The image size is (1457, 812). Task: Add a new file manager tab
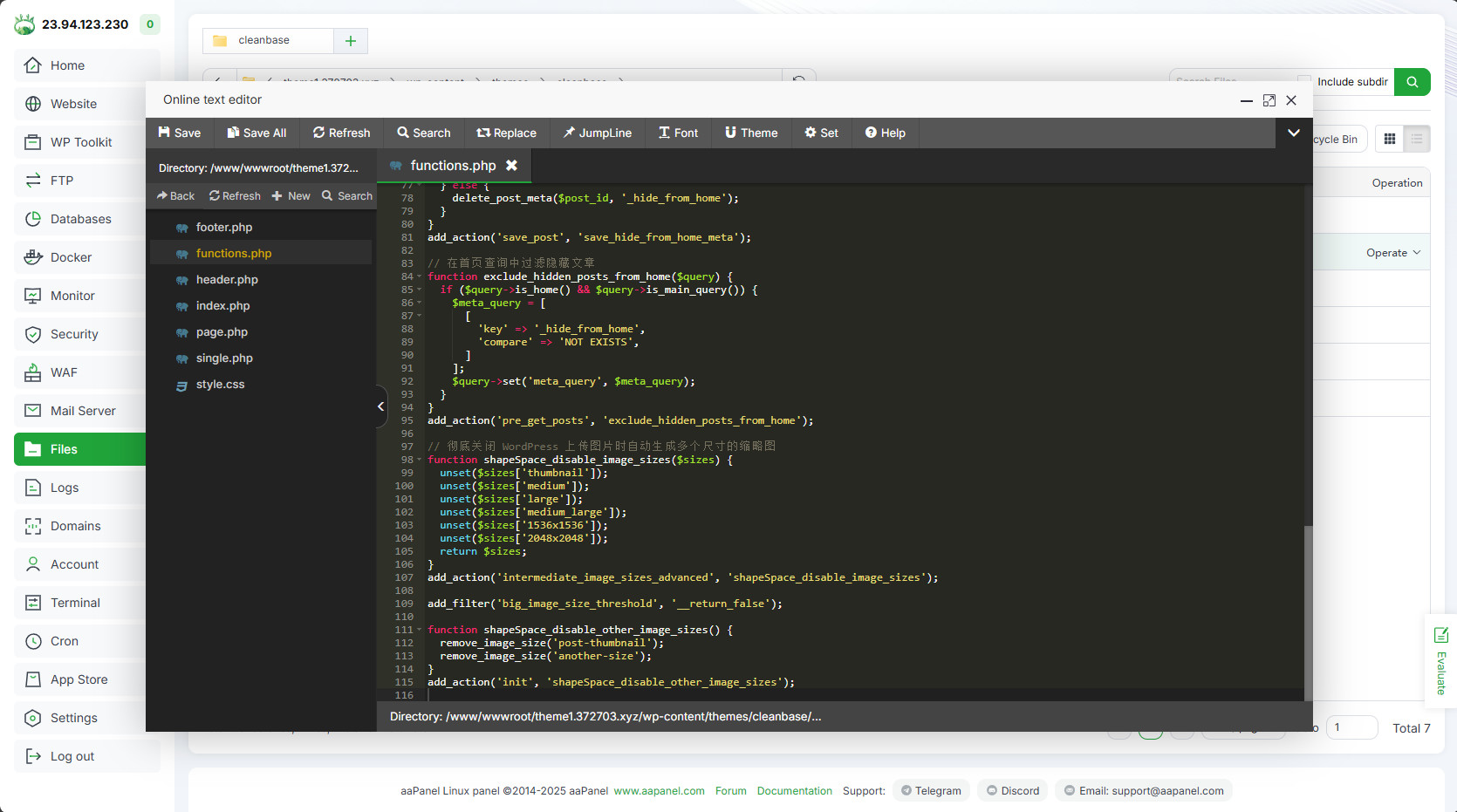(x=351, y=41)
